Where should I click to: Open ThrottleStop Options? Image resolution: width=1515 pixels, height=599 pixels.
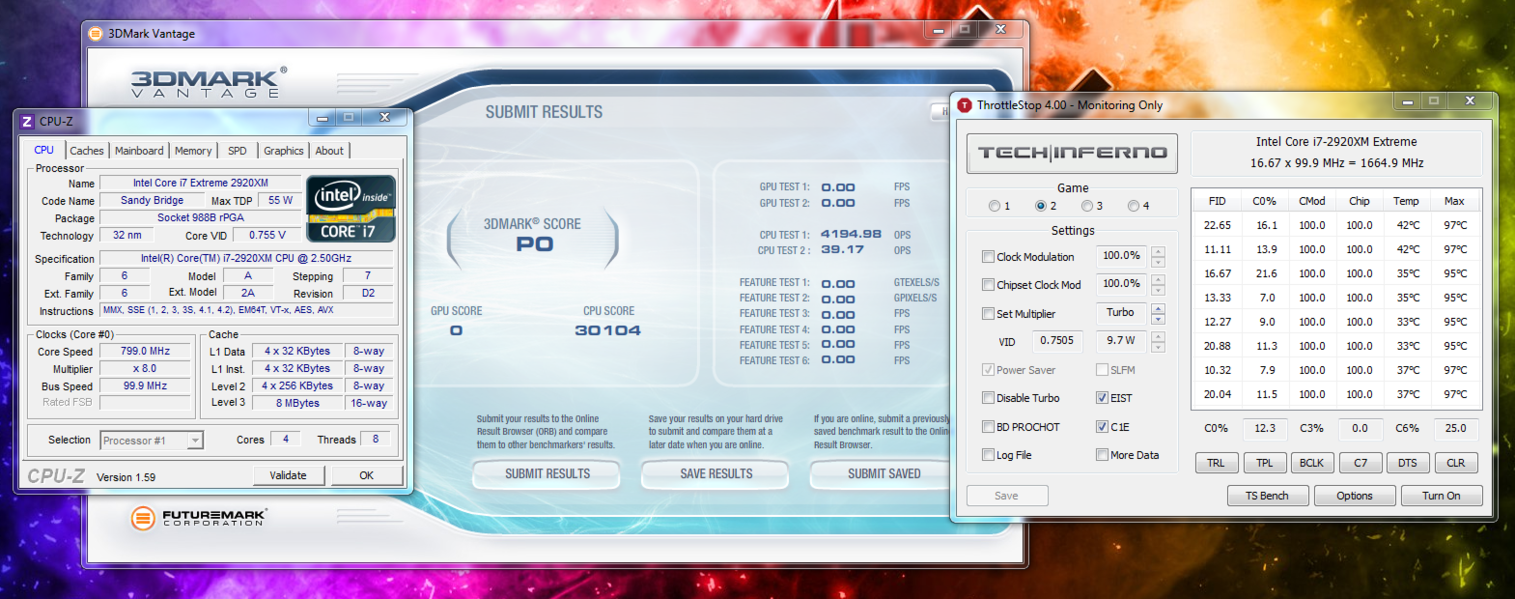coord(1354,495)
